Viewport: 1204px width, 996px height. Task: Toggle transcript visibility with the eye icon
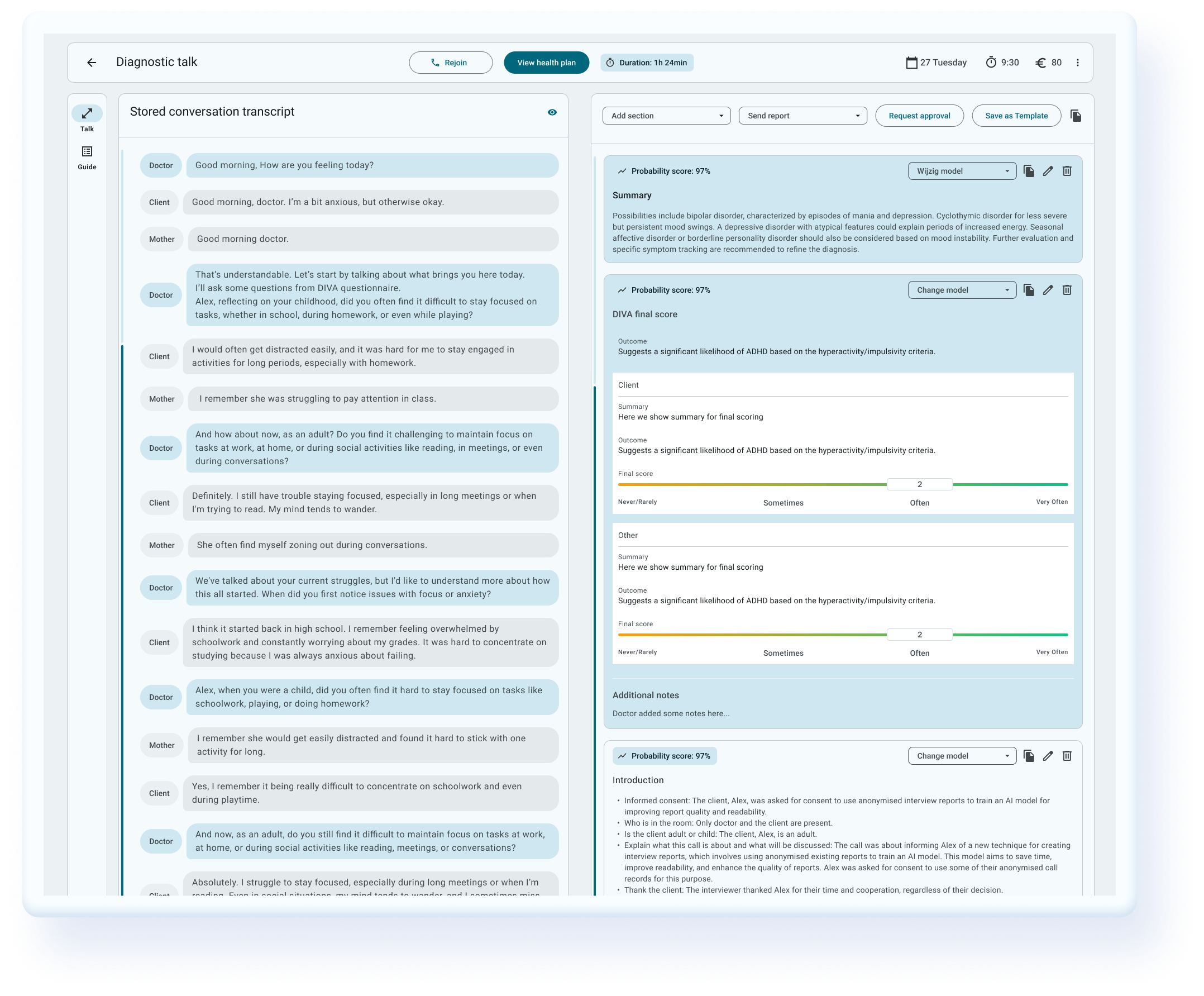point(552,112)
